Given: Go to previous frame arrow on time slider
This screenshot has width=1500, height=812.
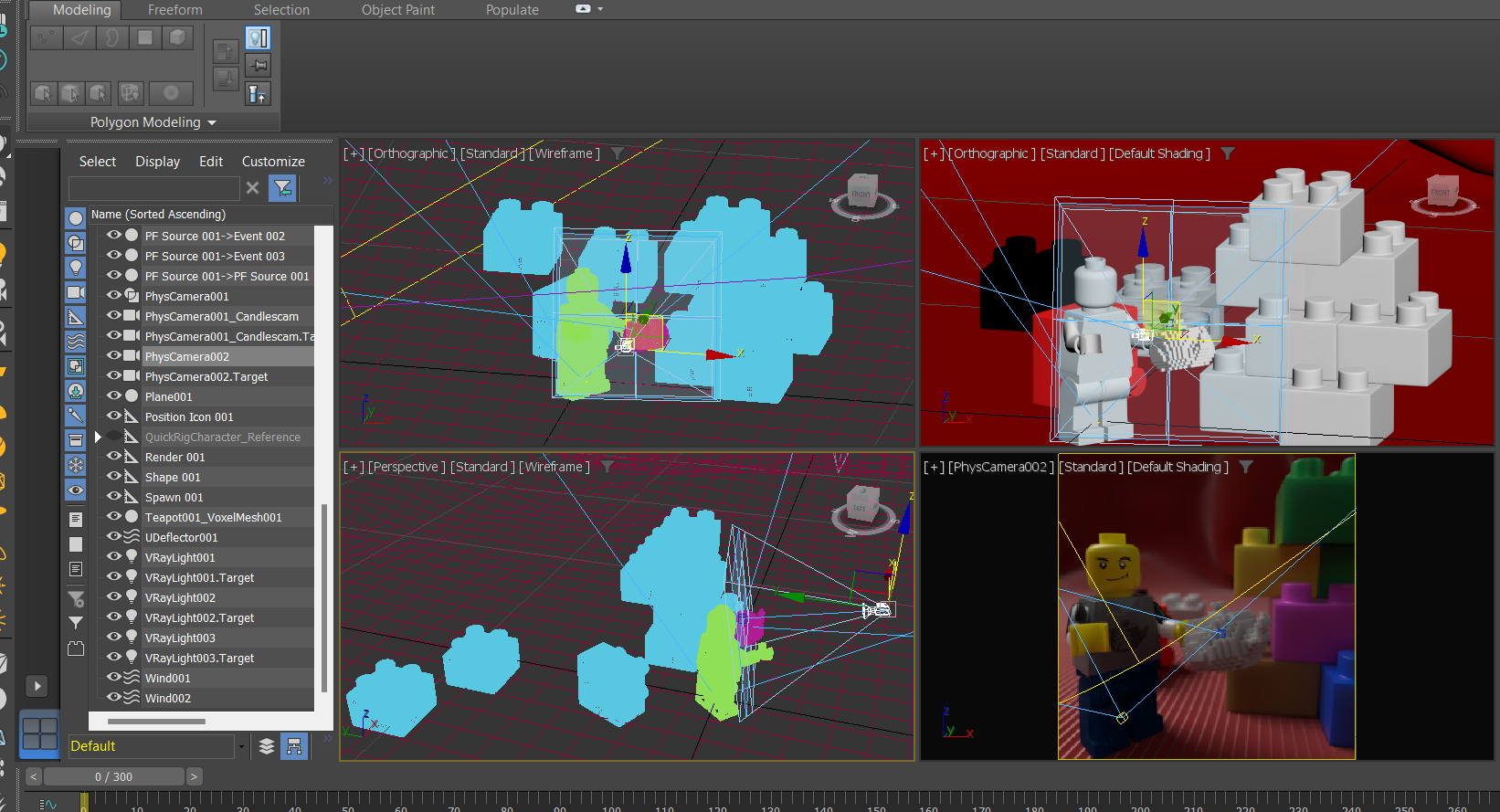Looking at the screenshot, I should click(x=33, y=776).
